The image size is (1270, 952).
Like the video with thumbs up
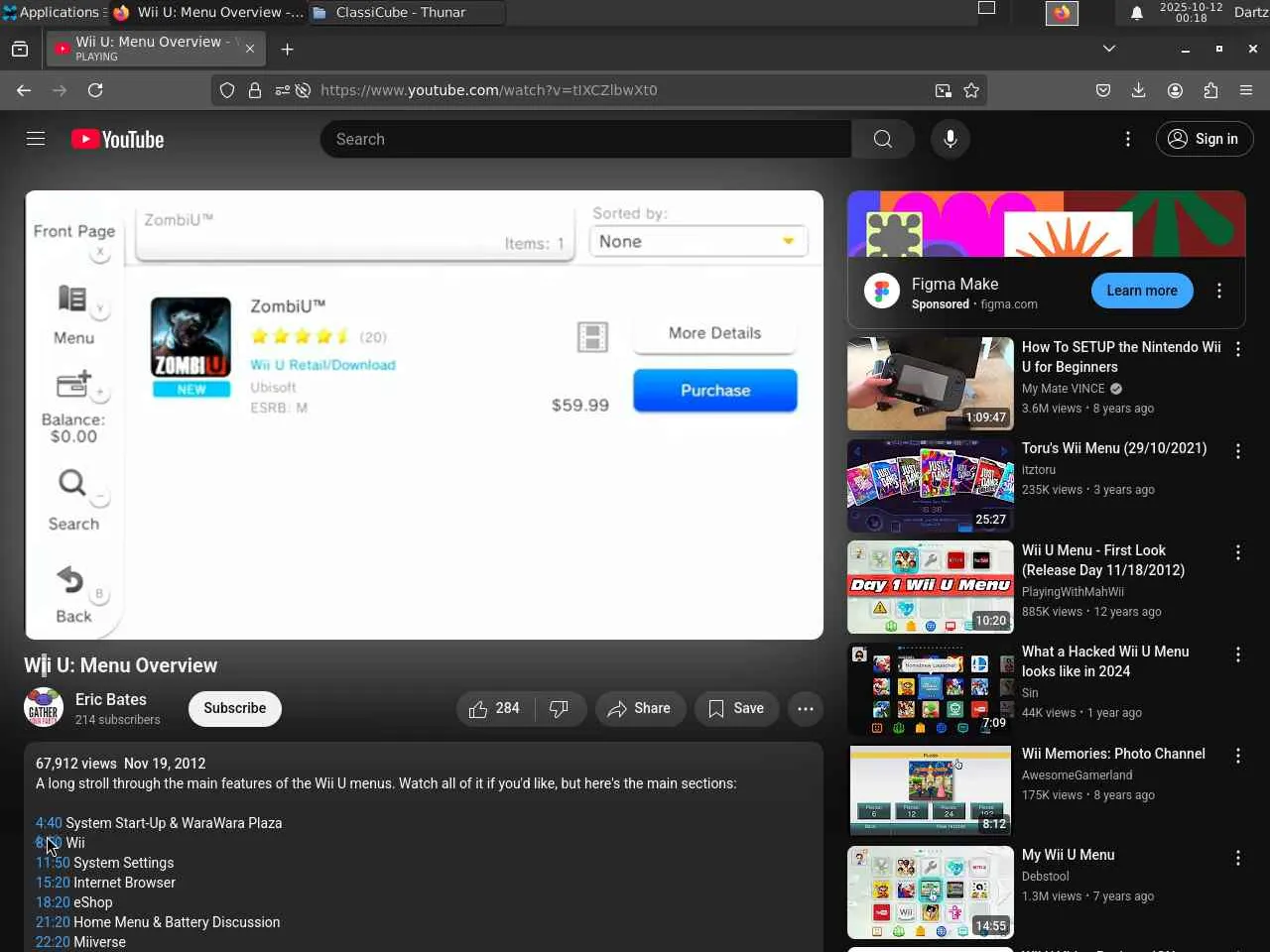pyautogui.click(x=494, y=708)
